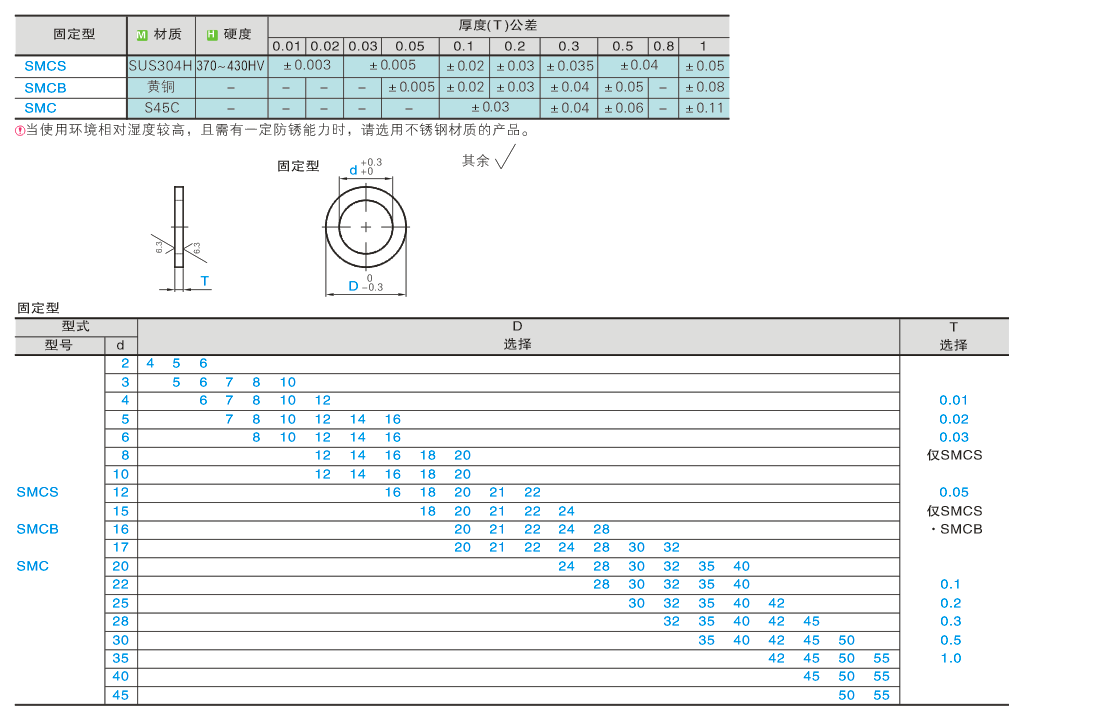Click the D 选择 column header

(518, 336)
